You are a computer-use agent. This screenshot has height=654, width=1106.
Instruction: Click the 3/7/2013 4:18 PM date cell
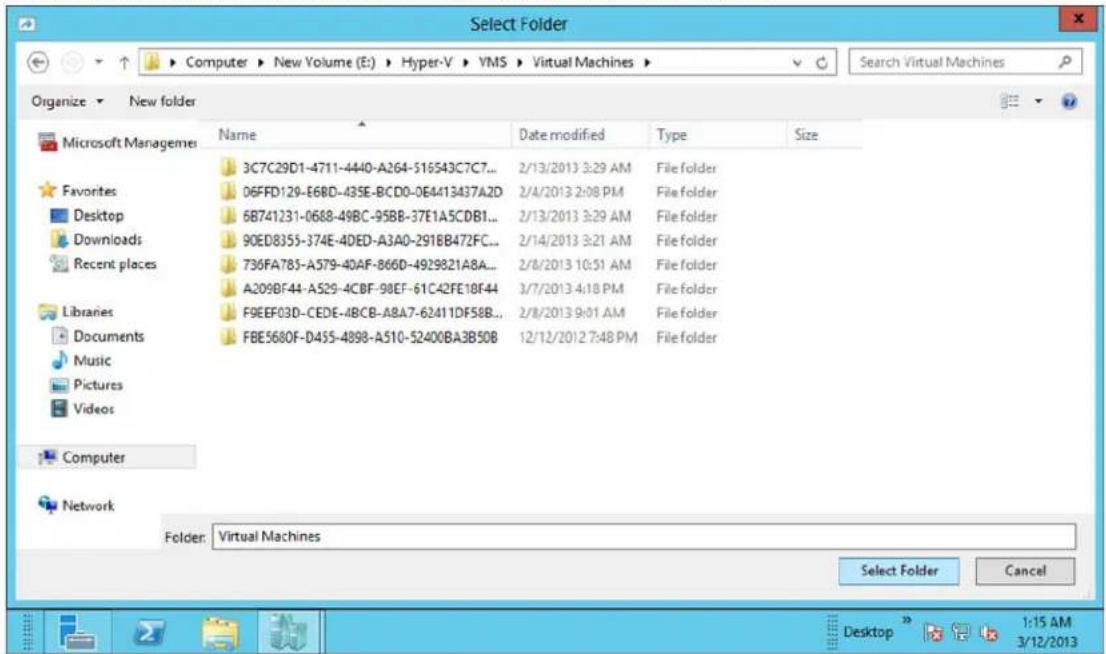click(x=571, y=289)
